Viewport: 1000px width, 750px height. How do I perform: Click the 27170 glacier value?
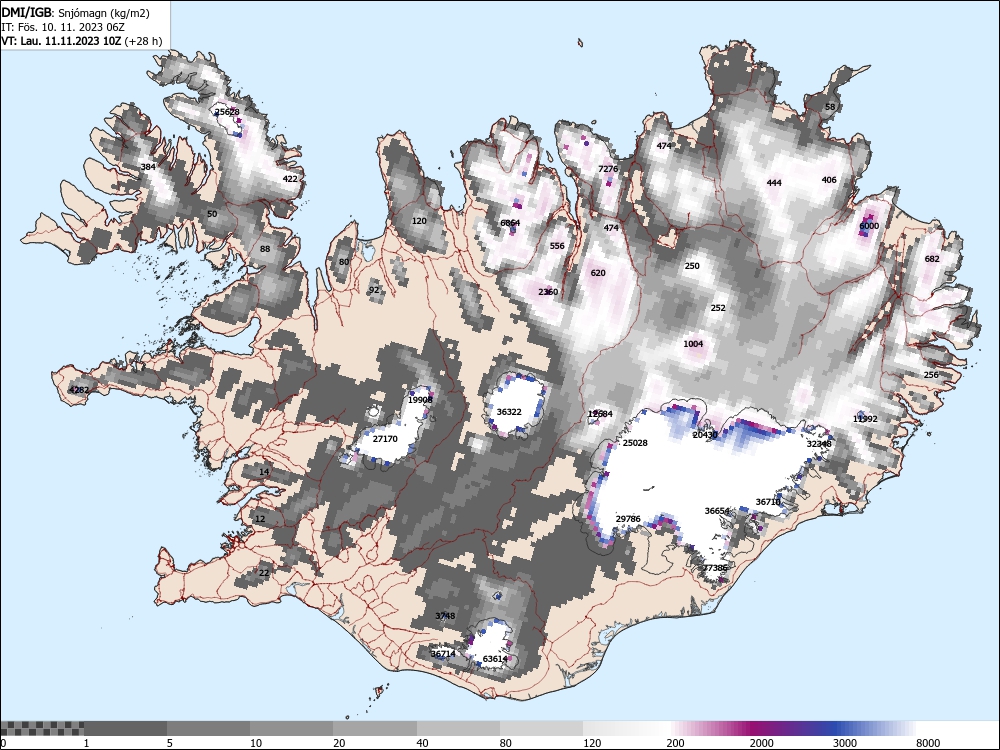click(x=385, y=439)
